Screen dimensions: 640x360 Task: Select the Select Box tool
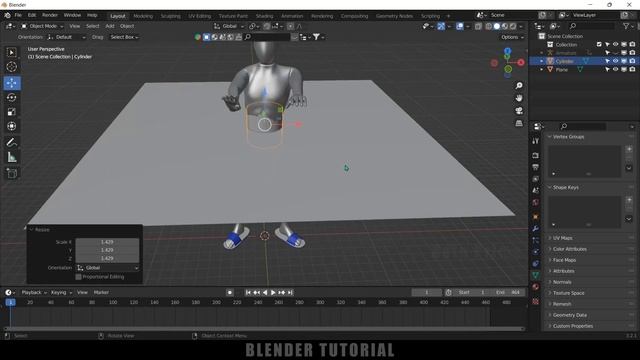pos(11,52)
